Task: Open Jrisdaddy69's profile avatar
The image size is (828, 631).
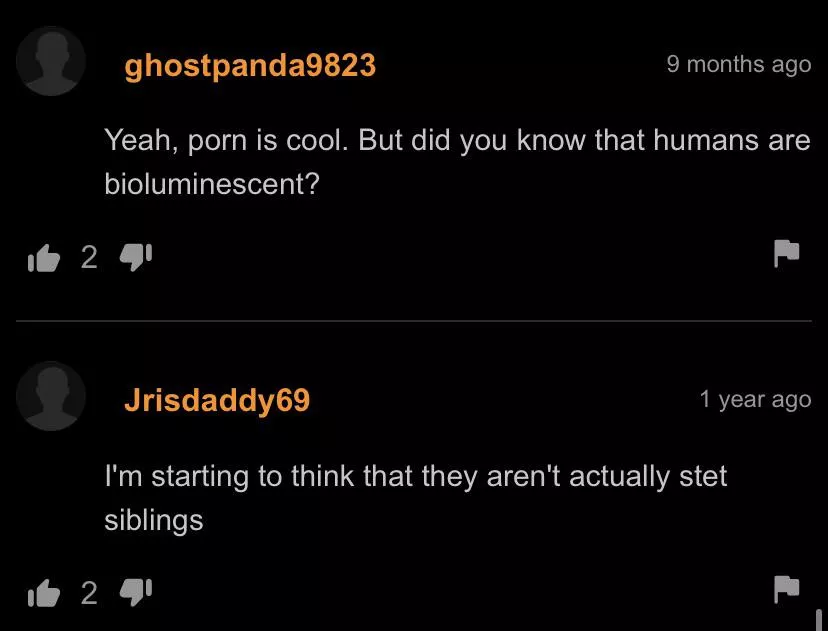Action: (51, 396)
